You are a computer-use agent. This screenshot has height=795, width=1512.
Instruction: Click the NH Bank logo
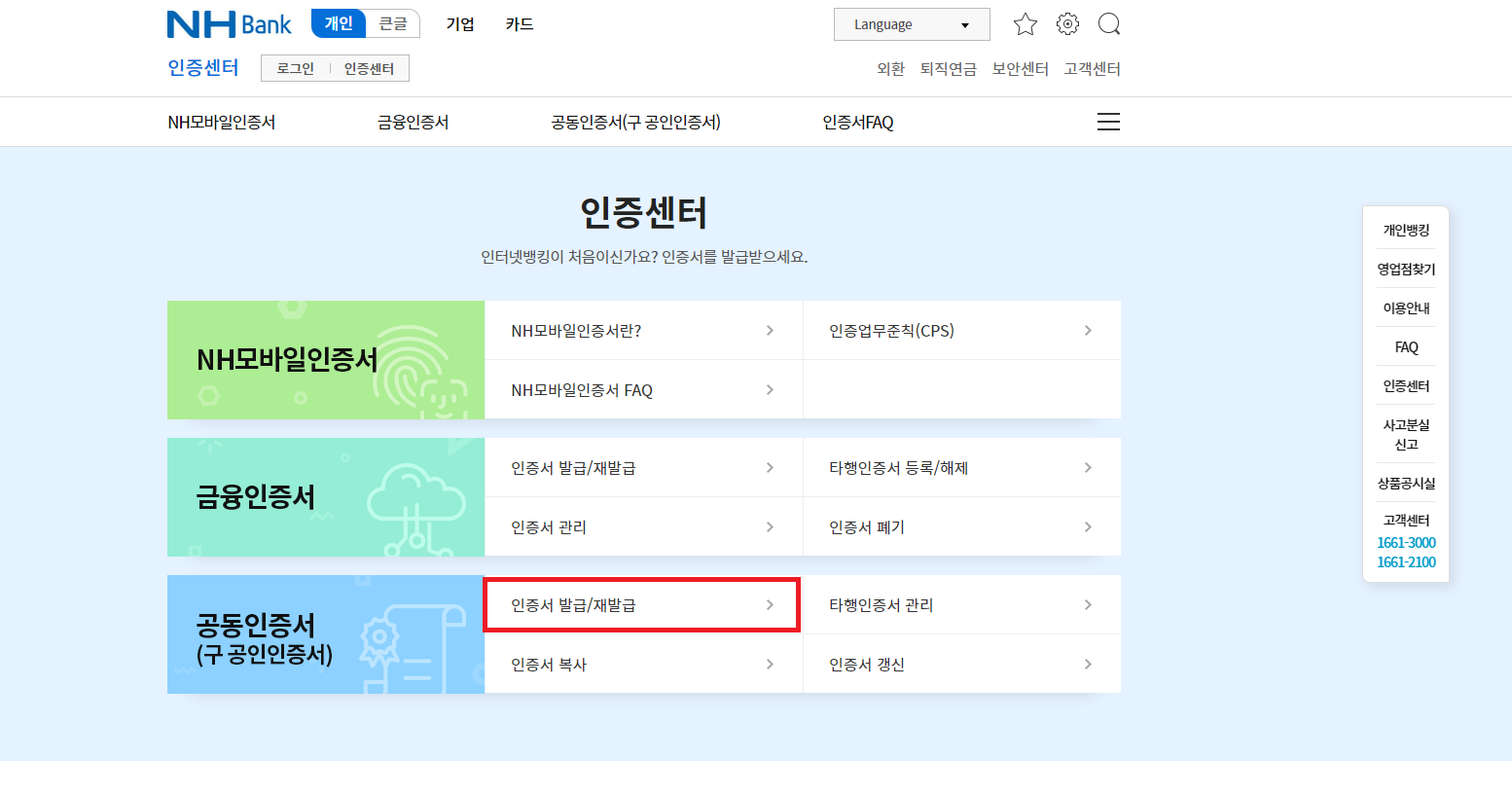[229, 24]
